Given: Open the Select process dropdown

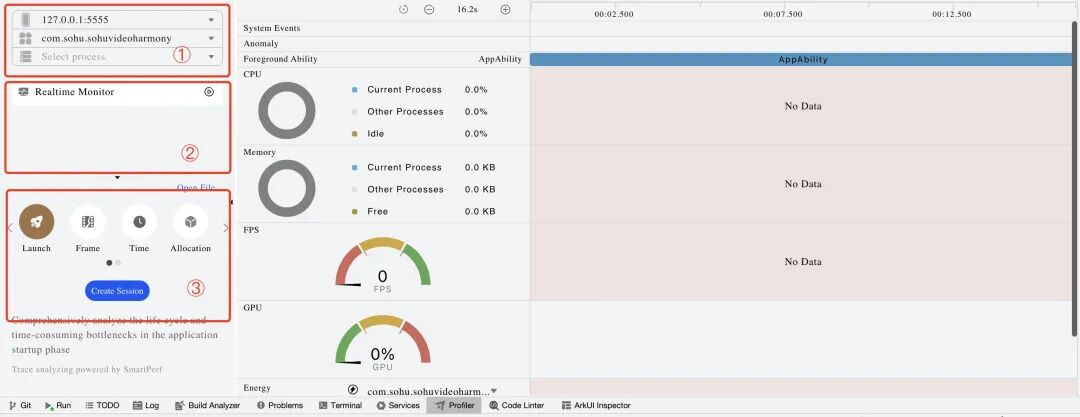Looking at the screenshot, I should (117, 57).
